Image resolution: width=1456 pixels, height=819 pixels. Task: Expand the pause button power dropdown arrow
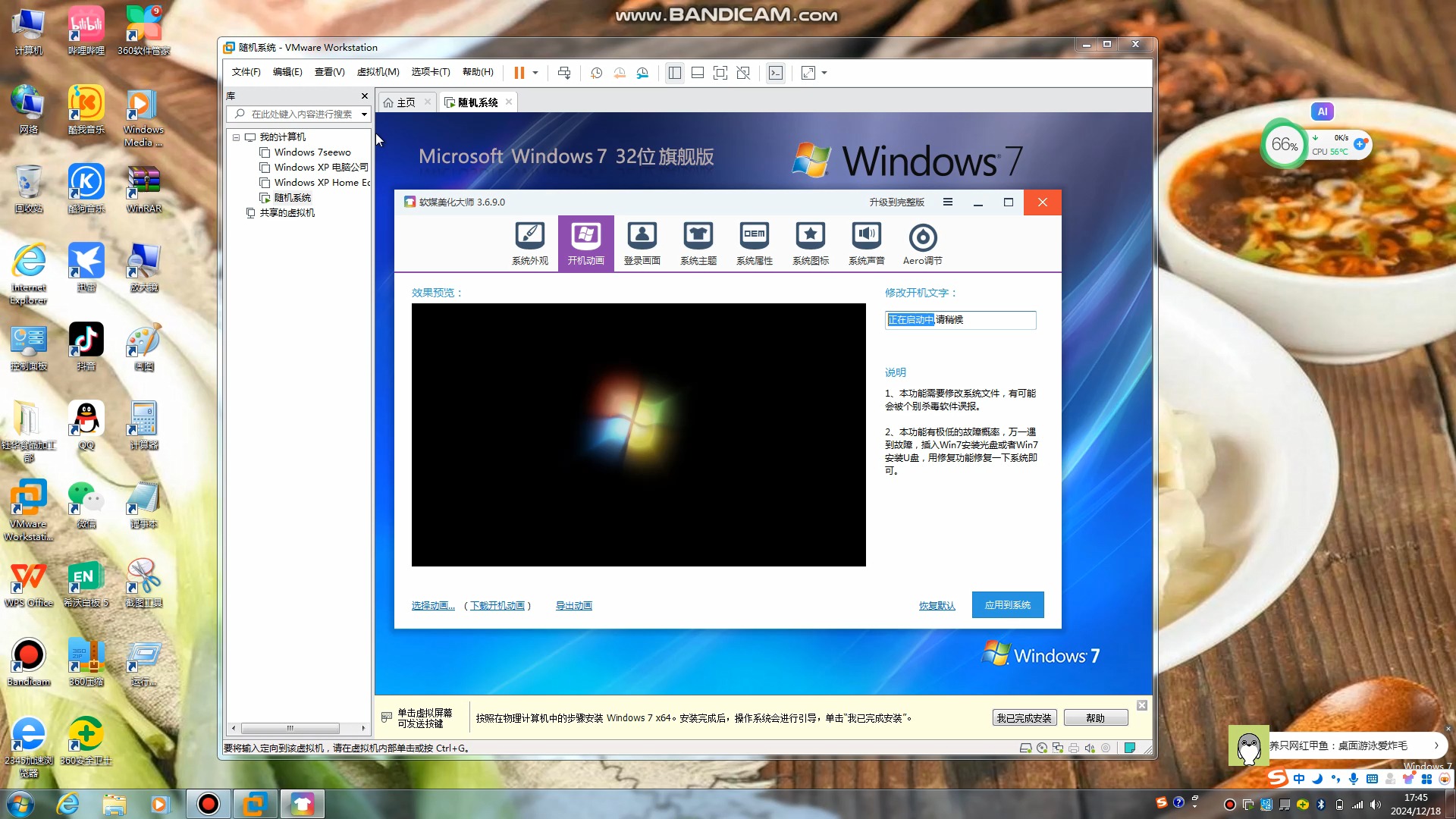click(535, 73)
